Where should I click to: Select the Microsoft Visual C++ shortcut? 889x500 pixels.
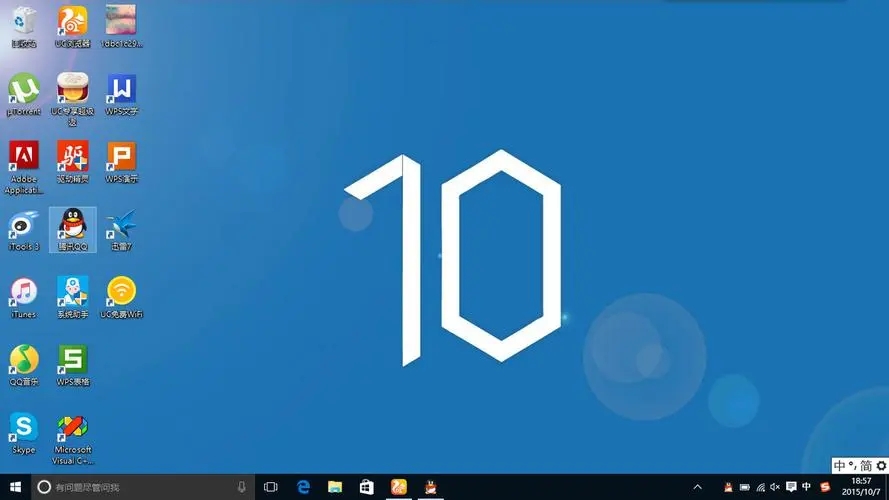[x=72, y=428]
